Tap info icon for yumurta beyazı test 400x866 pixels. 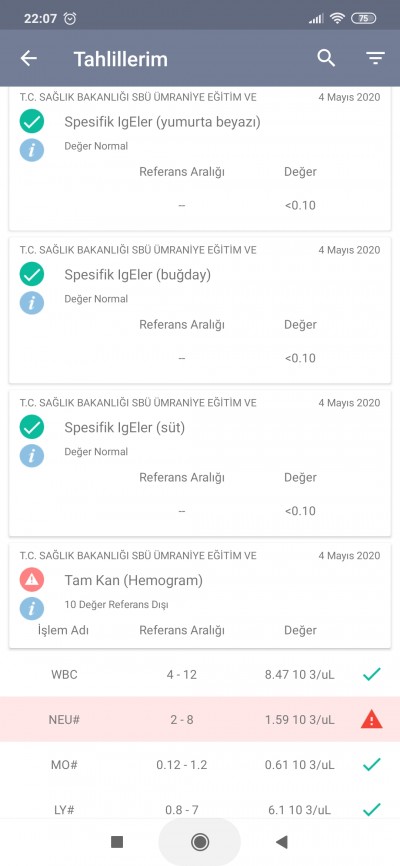coord(32,150)
